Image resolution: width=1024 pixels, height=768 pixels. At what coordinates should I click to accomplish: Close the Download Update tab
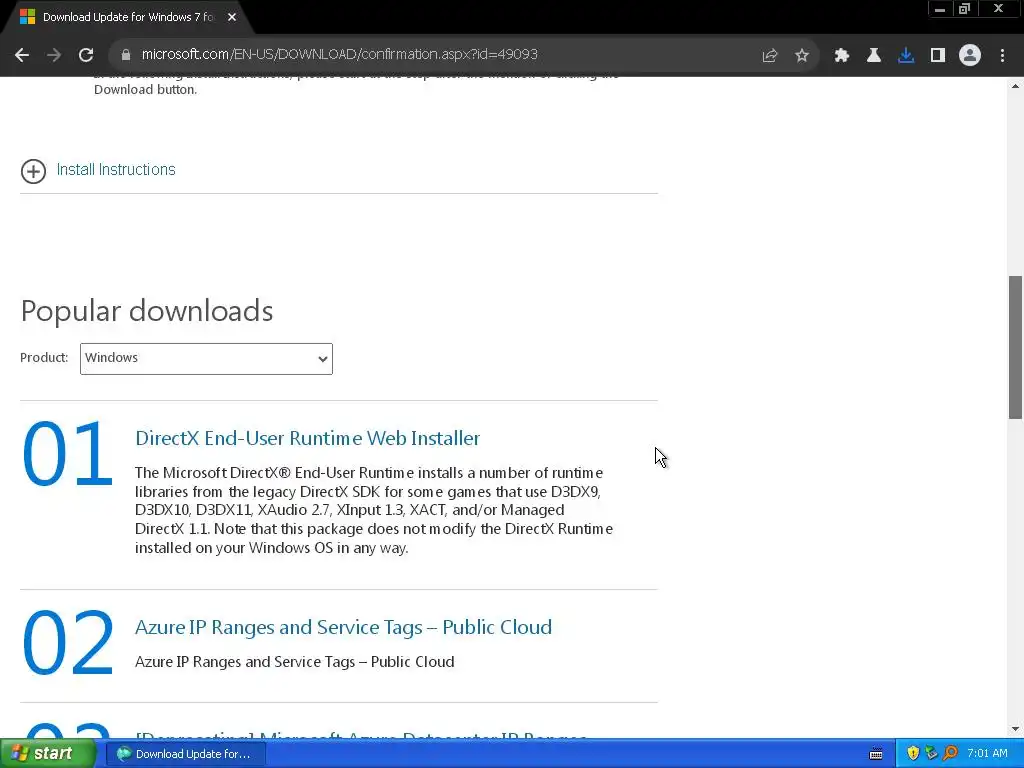pyautogui.click(x=232, y=17)
